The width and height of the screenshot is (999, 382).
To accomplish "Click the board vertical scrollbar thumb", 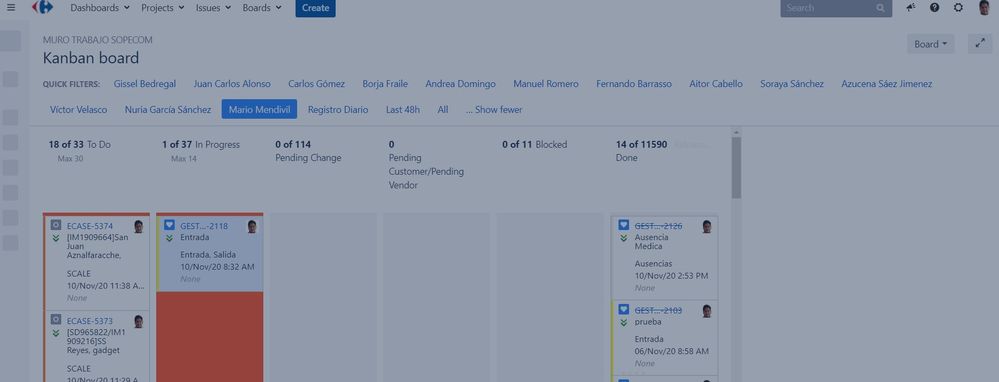I will pyautogui.click(x=737, y=168).
